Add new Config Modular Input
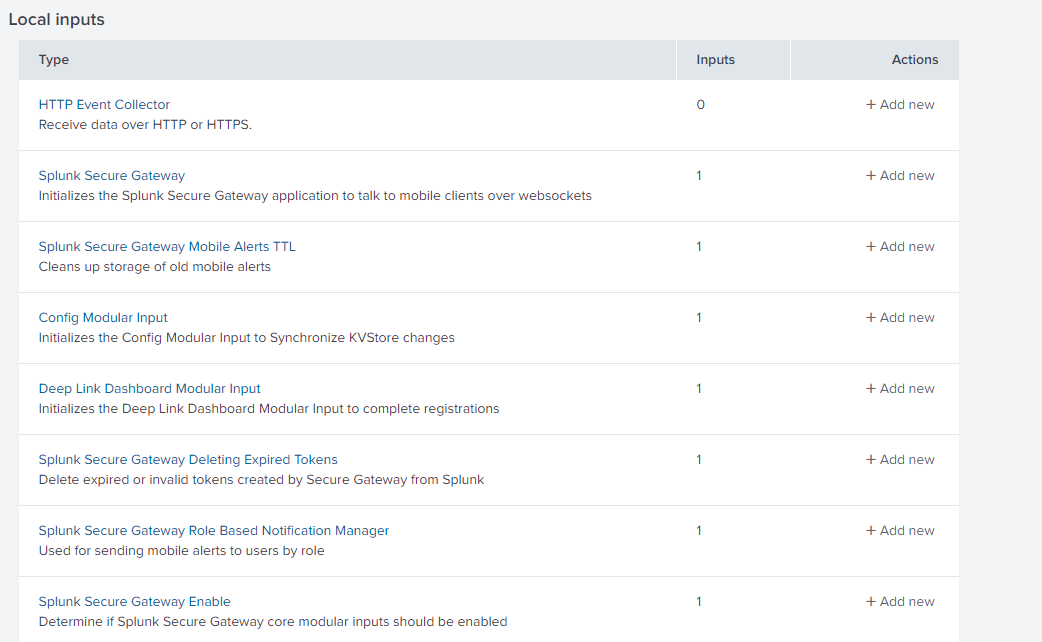 pyautogui.click(x=900, y=317)
